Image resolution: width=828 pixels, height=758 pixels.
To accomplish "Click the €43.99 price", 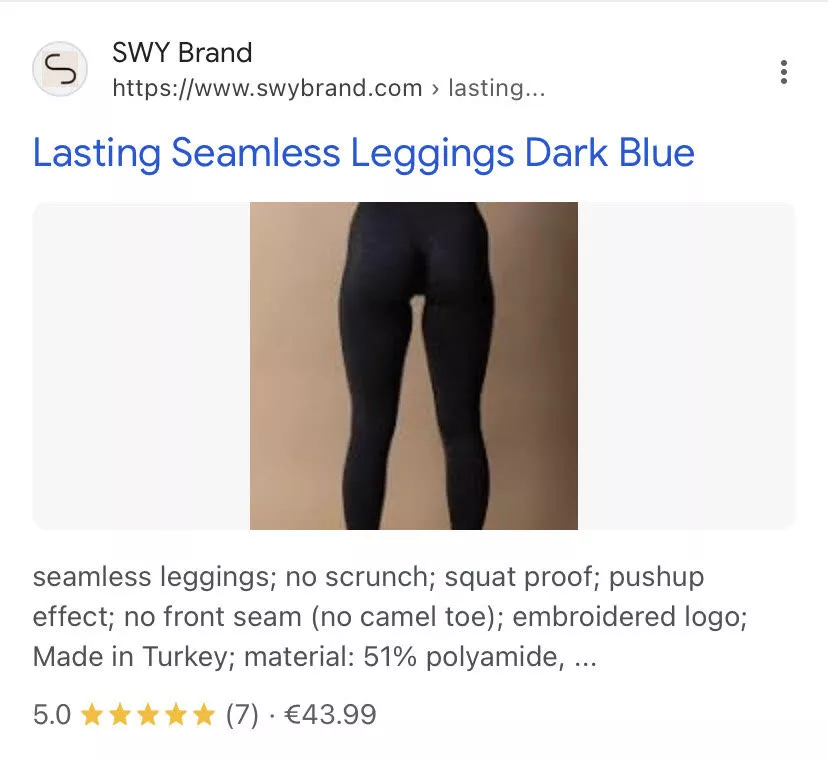I will pos(330,715).
